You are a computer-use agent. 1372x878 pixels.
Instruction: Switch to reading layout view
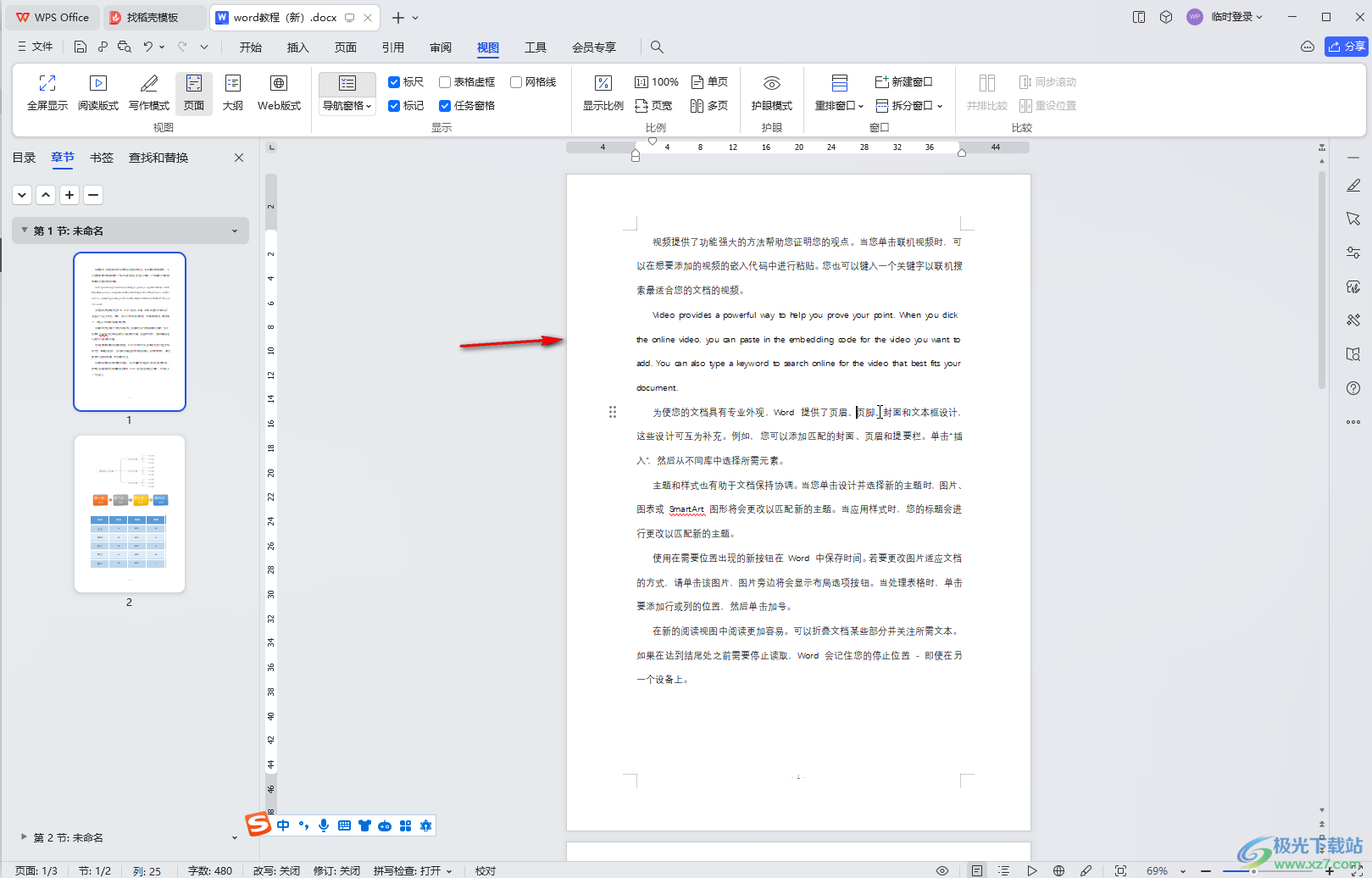pos(98,93)
